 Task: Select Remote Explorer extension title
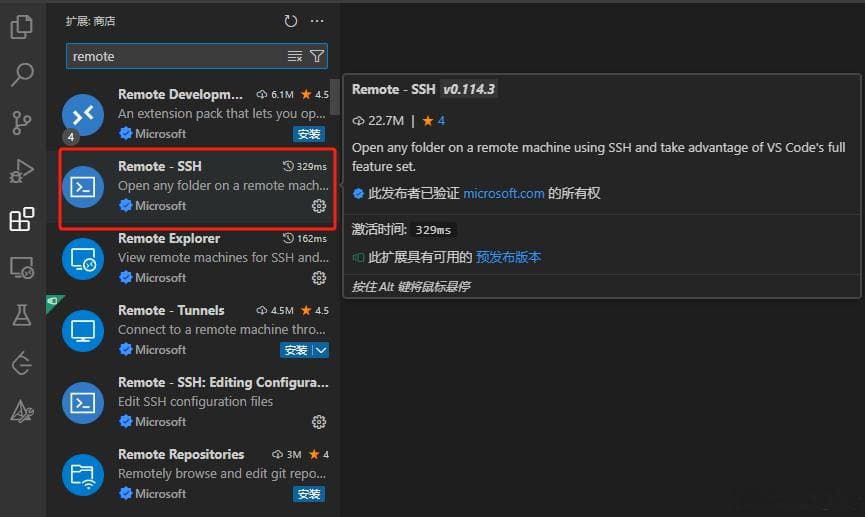pos(169,238)
